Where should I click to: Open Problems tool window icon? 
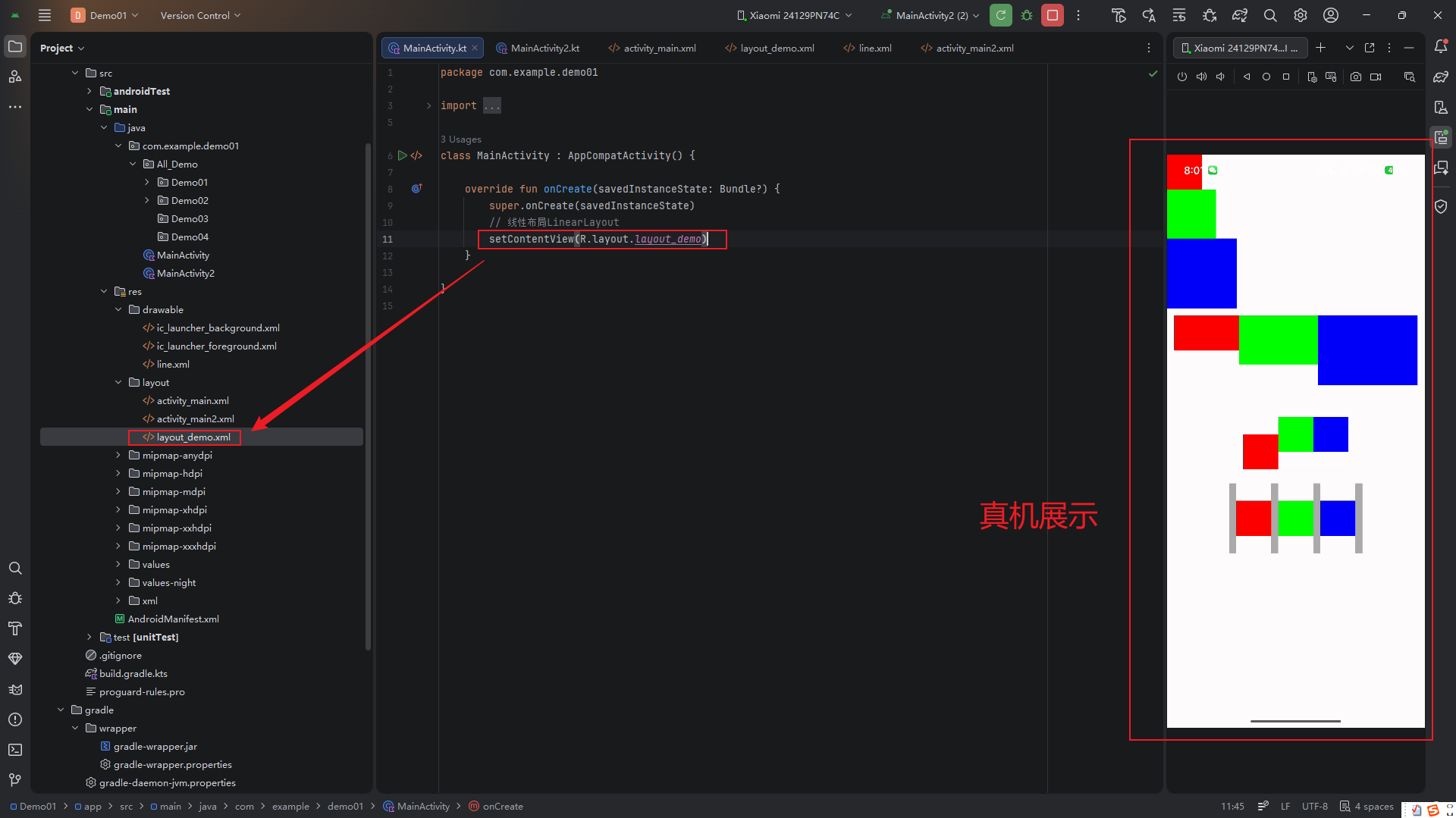15,719
